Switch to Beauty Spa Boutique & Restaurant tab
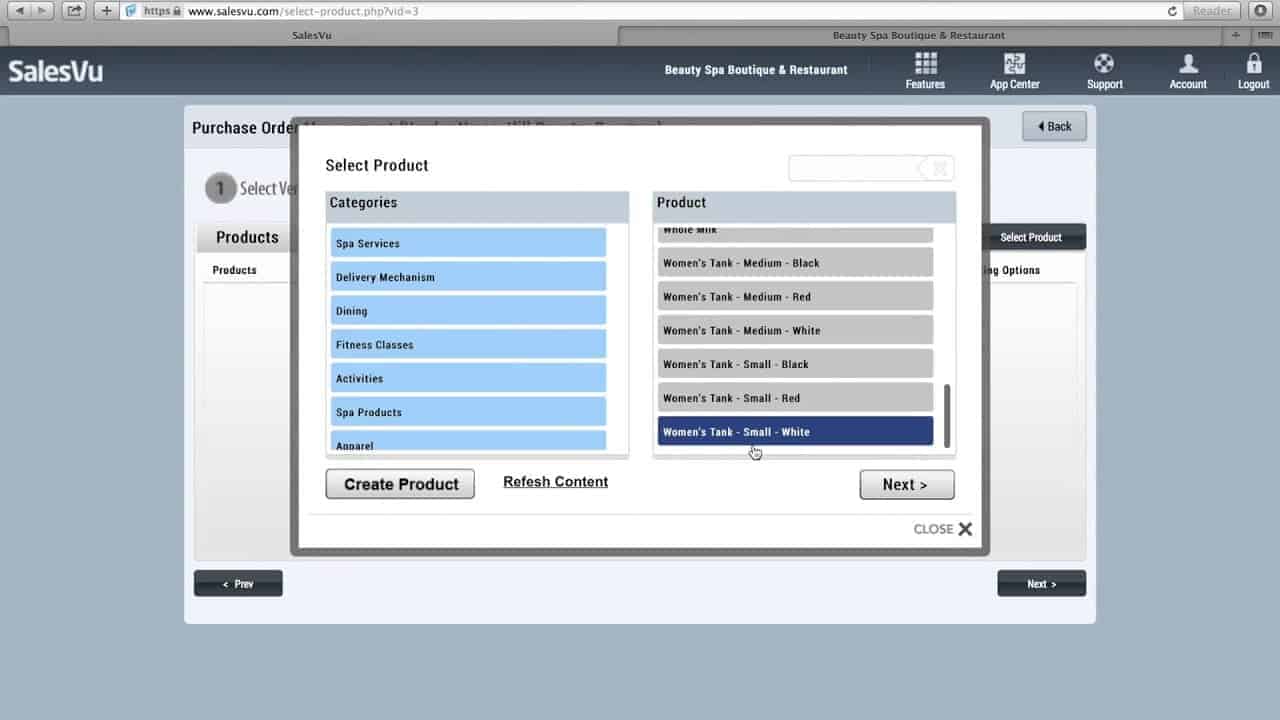Screen dimensions: 1280x720 919,35
